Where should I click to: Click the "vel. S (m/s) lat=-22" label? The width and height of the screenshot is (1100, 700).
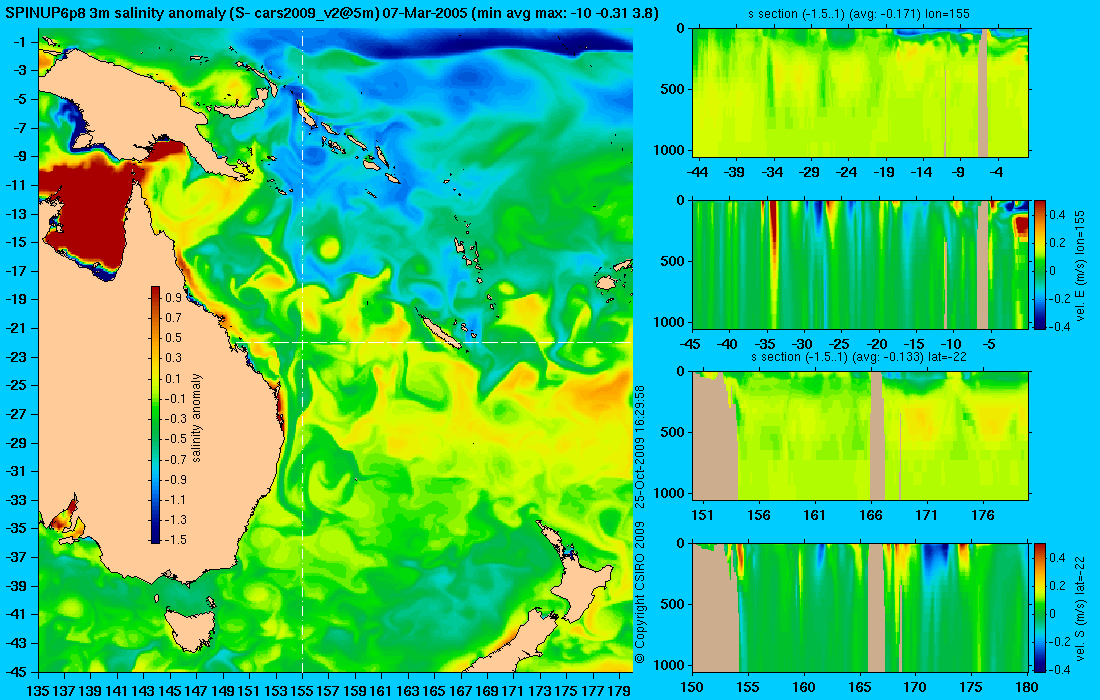pos(1080,607)
